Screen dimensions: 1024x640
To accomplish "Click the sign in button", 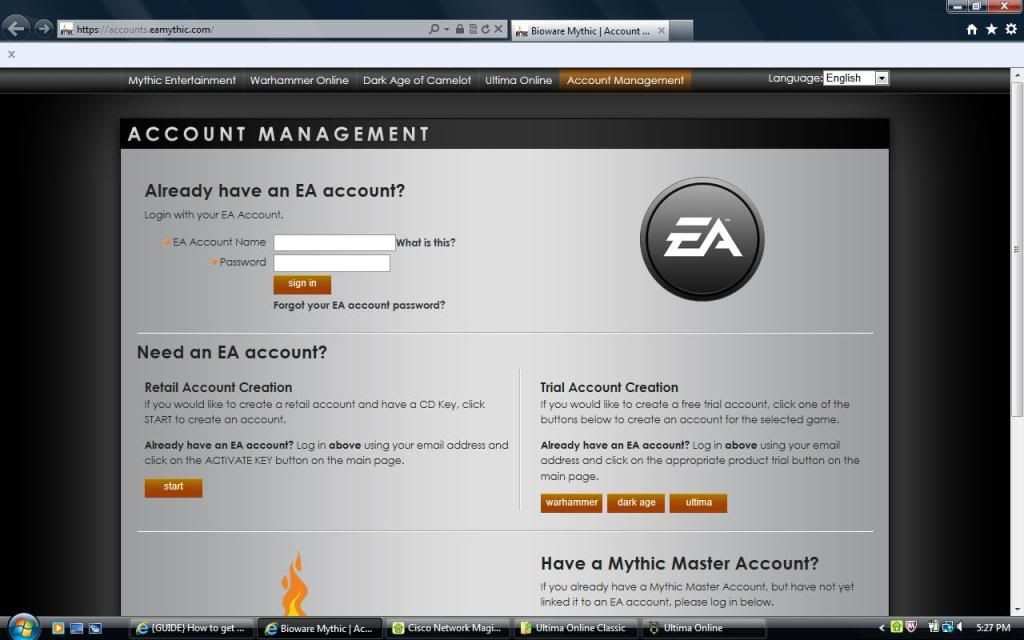I will click(x=302, y=283).
